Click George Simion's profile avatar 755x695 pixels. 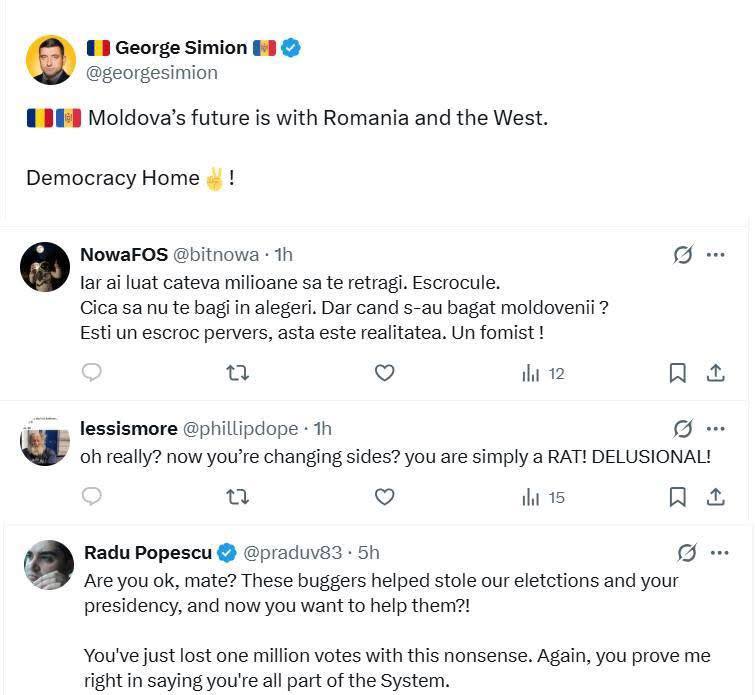pyautogui.click(x=48, y=60)
